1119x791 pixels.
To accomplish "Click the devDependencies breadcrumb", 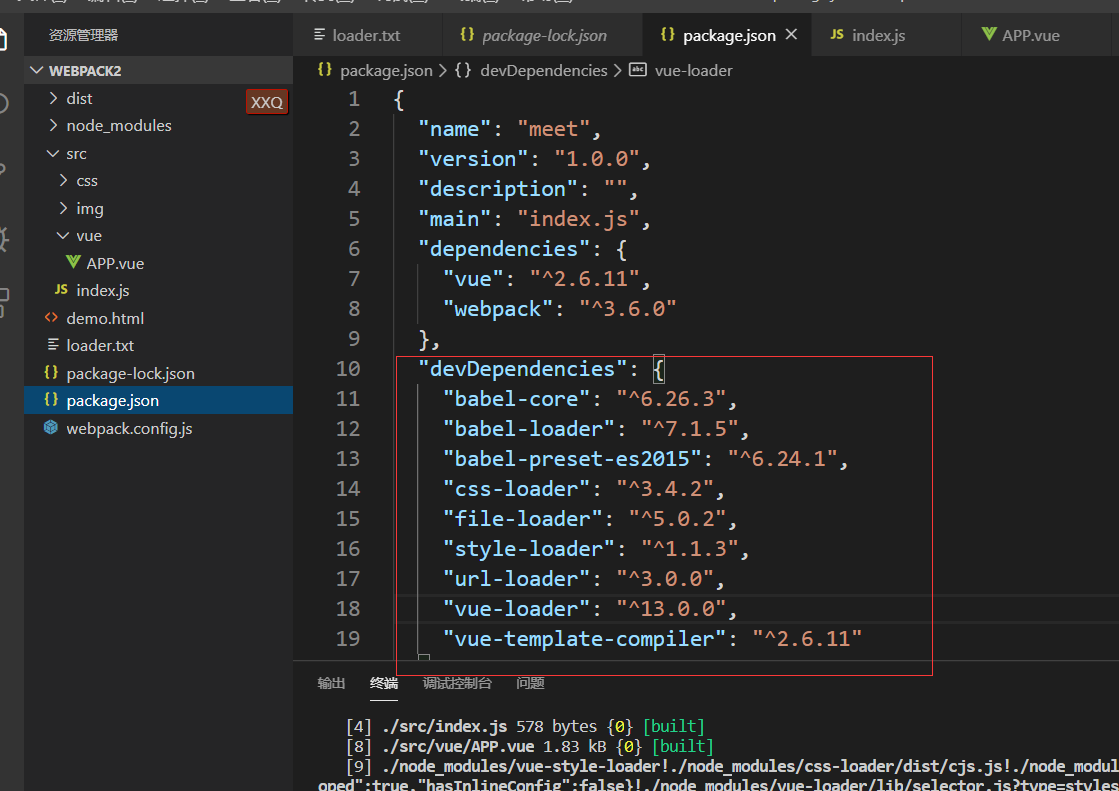I will pyautogui.click(x=544, y=71).
